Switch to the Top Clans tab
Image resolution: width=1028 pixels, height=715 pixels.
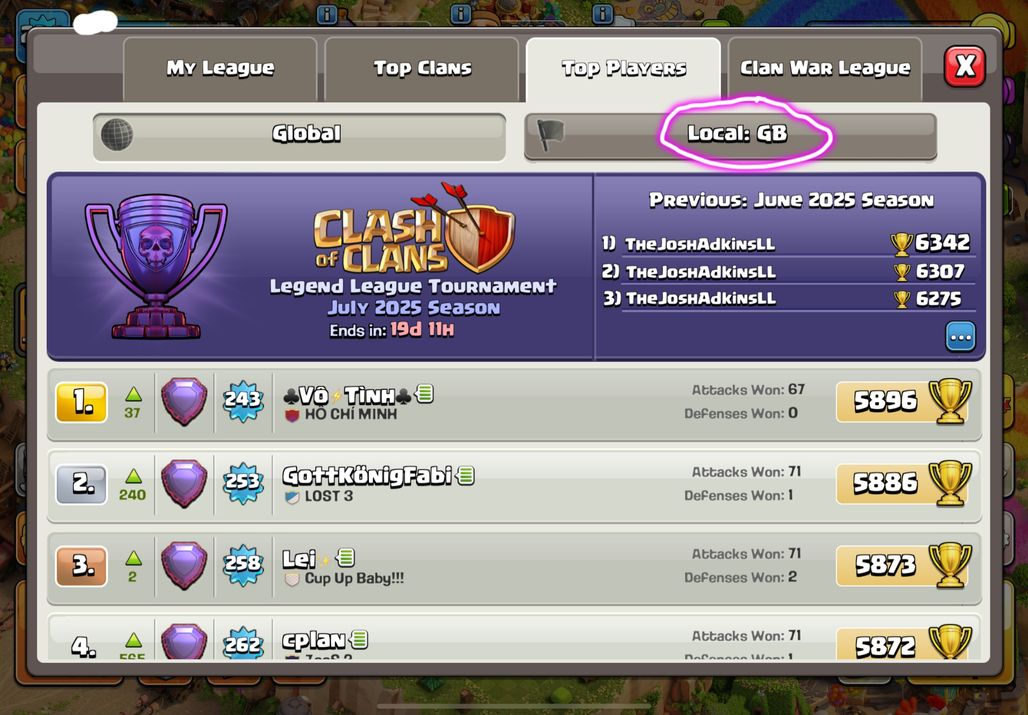click(x=422, y=68)
